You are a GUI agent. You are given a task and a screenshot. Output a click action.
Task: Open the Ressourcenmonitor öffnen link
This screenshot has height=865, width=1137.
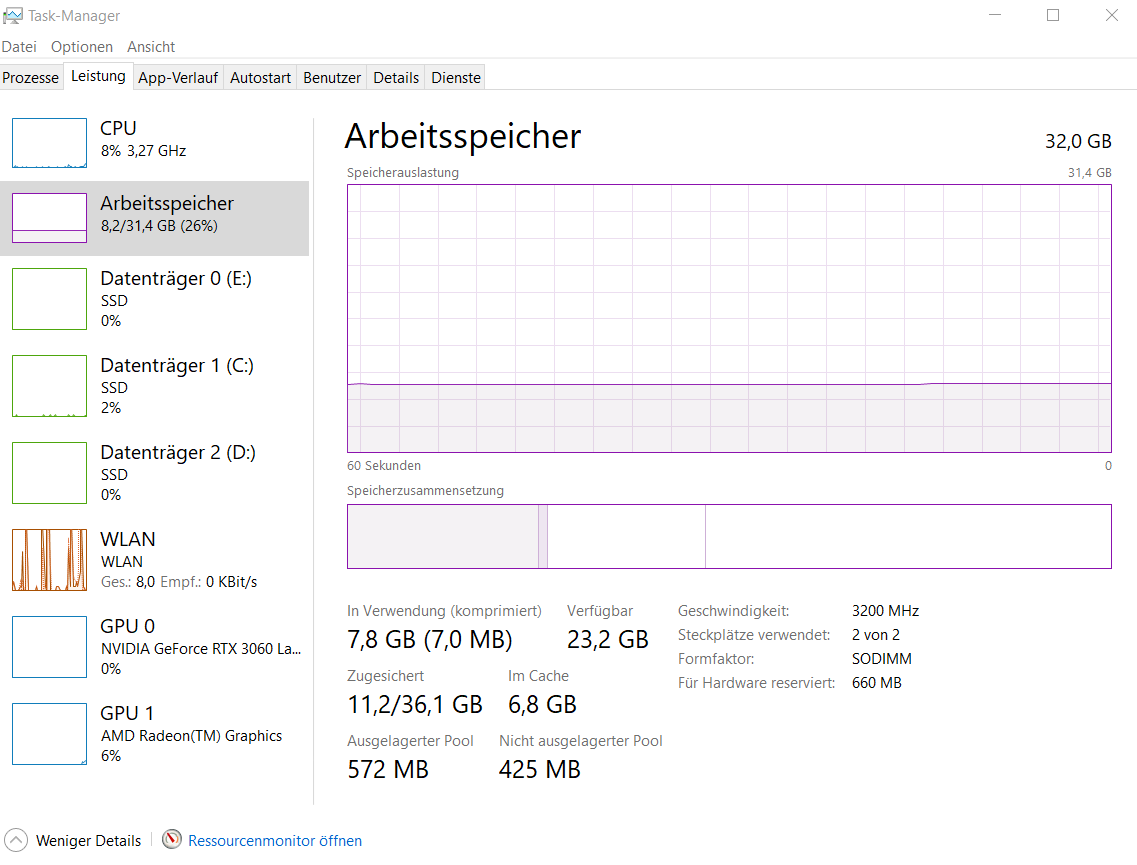pyautogui.click(x=275, y=840)
